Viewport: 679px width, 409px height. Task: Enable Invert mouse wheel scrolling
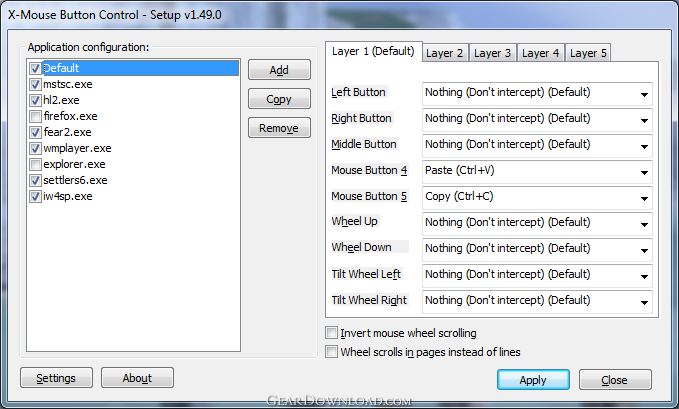[x=331, y=333]
